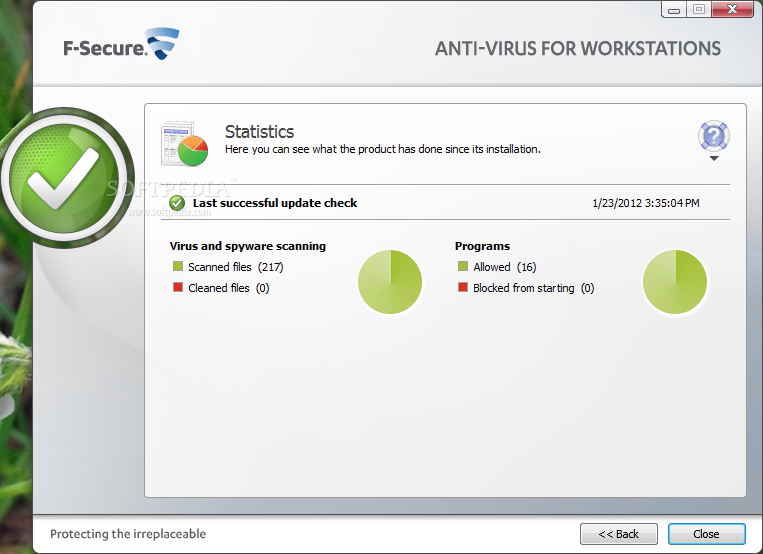The image size is (763, 554).
Task: Click the 'Last successful update check' label
Action: 275,203
